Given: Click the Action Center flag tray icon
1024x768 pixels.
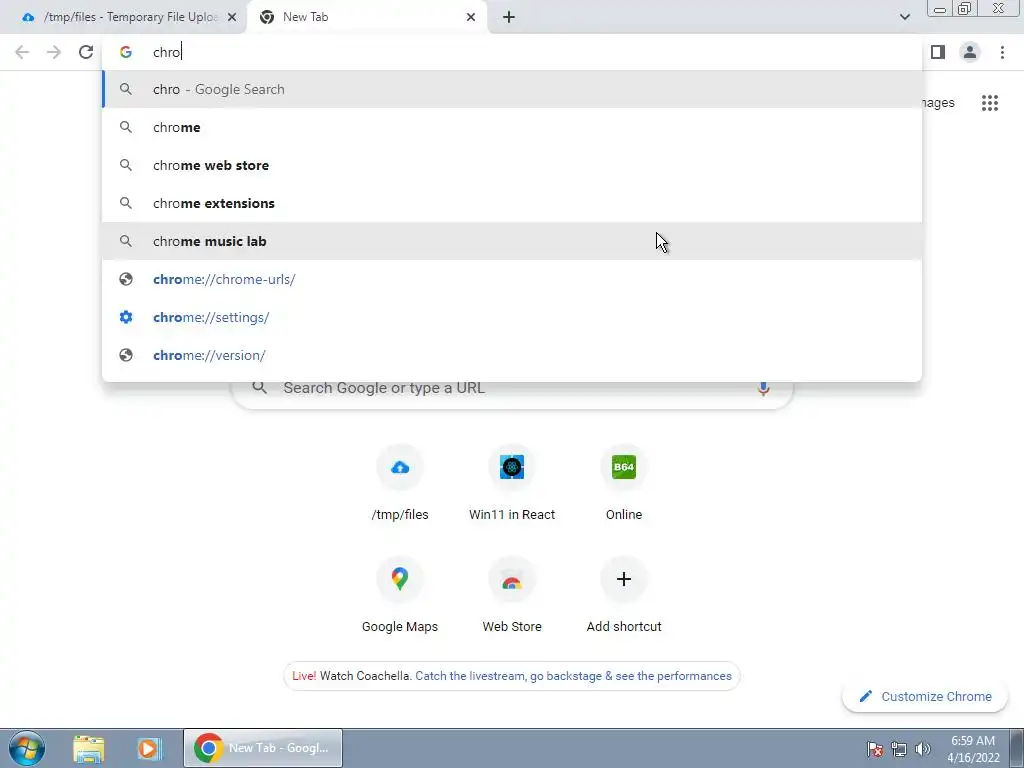Looking at the screenshot, I should pos(875,749).
